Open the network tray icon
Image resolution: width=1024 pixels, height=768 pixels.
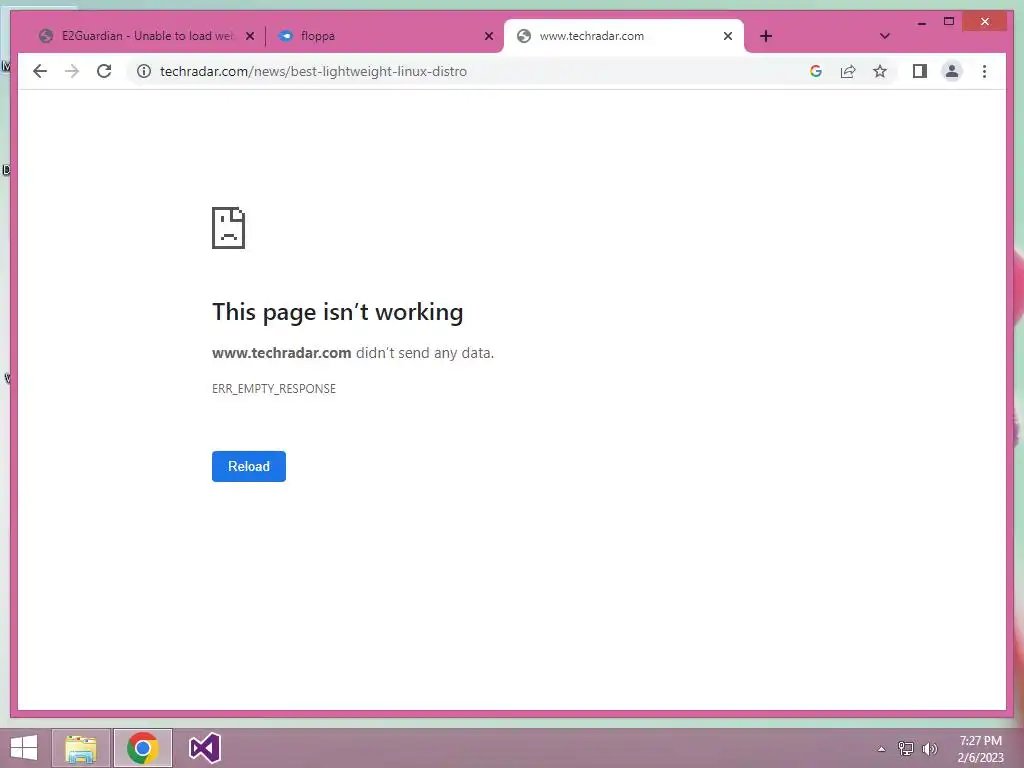point(906,748)
